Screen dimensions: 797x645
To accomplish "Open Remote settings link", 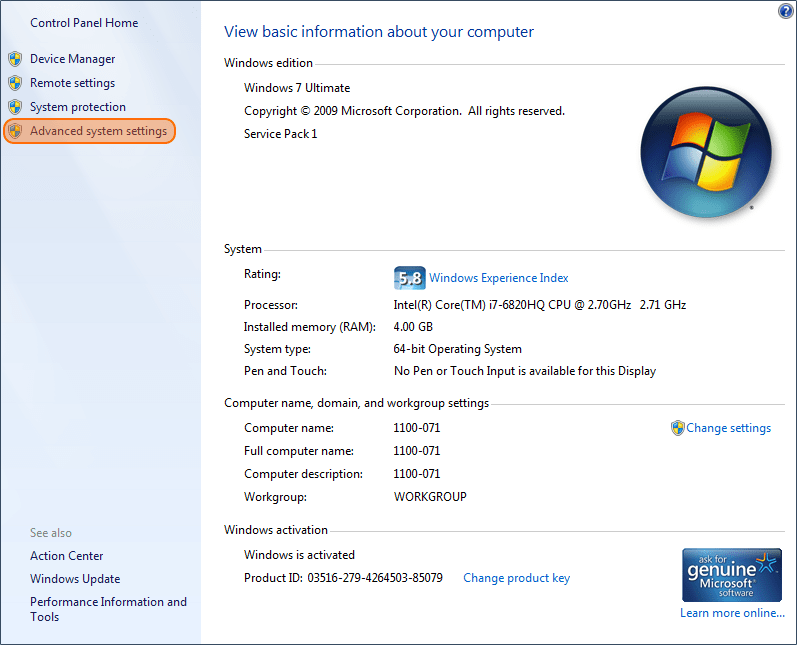I will coord(73,83).
